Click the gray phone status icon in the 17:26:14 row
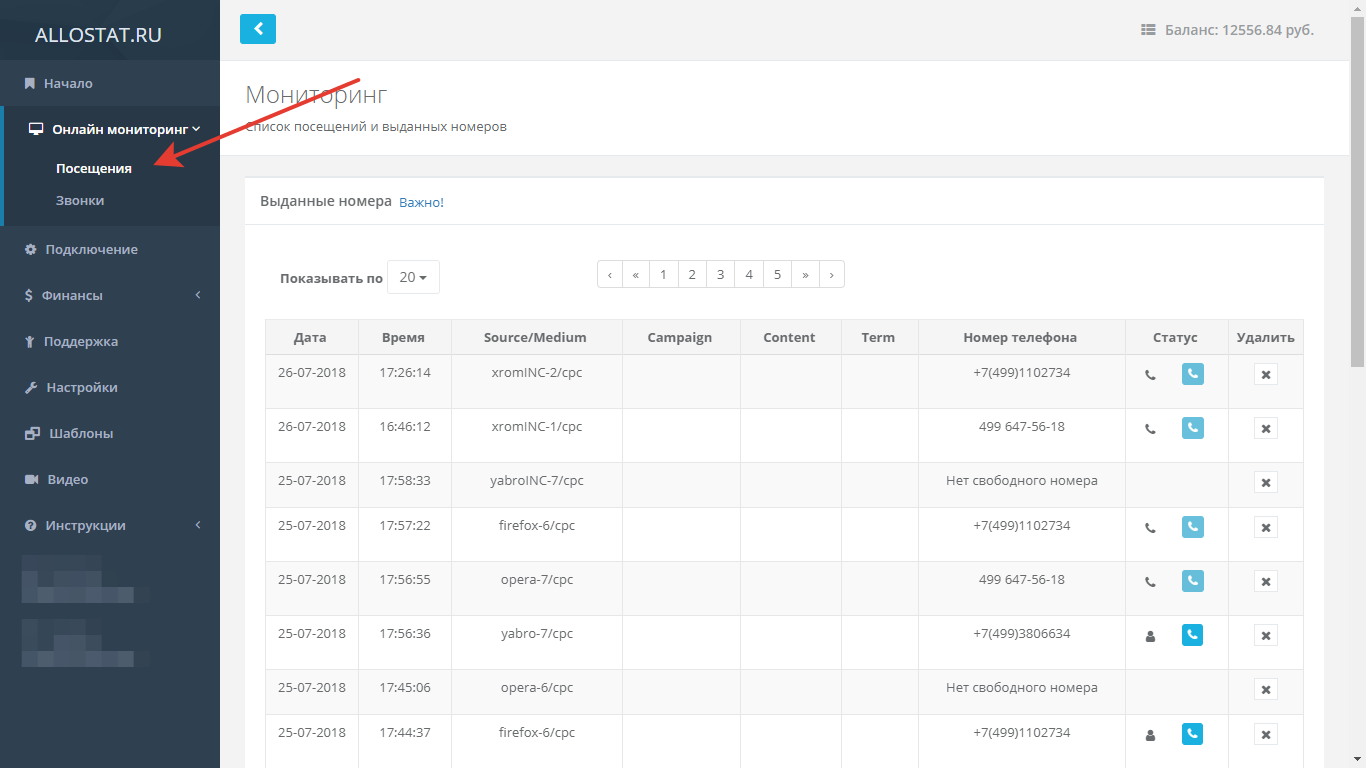 [x=1150, y=375]
